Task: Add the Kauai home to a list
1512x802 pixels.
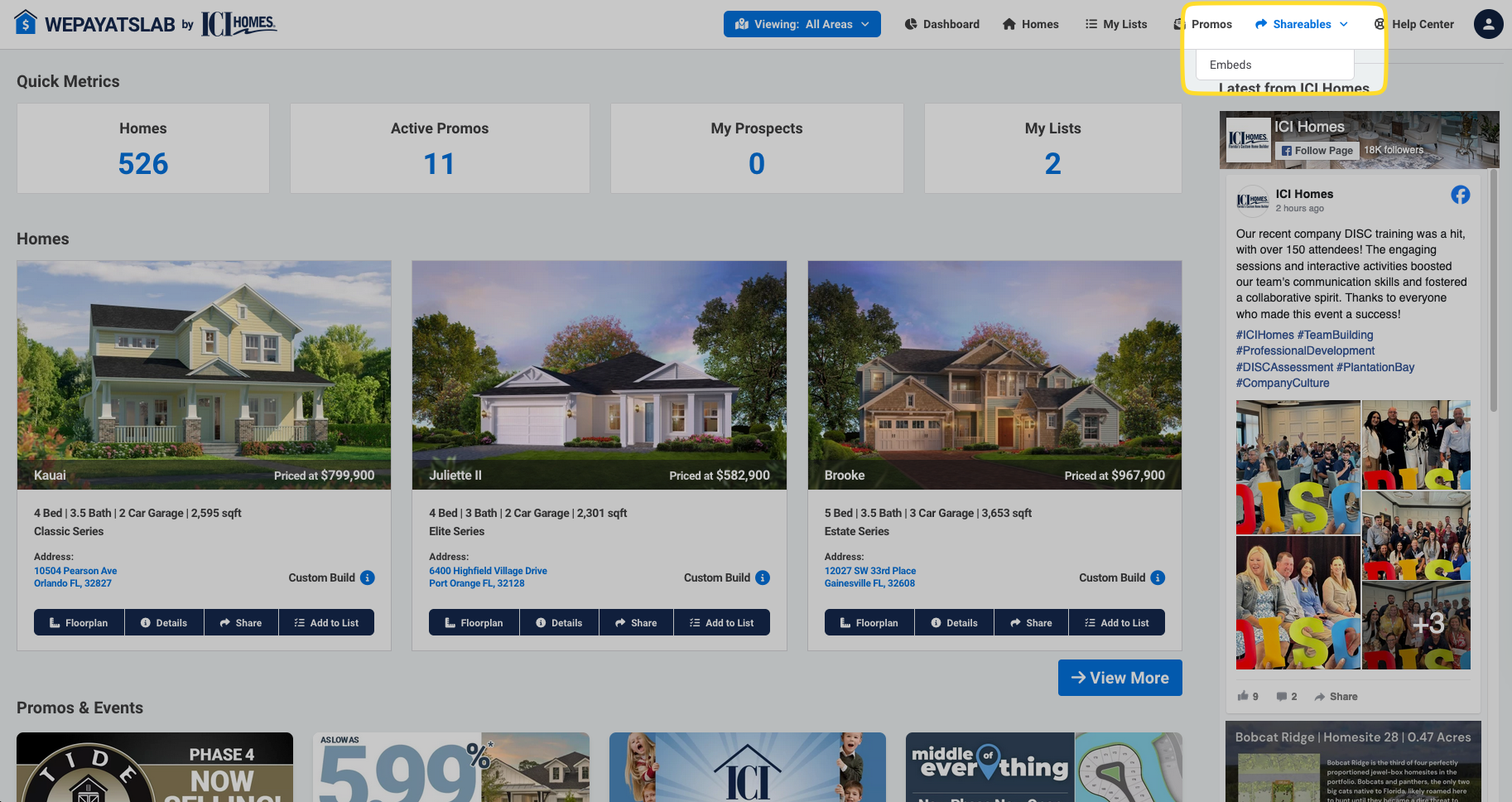Action: [x=326, y=622]
